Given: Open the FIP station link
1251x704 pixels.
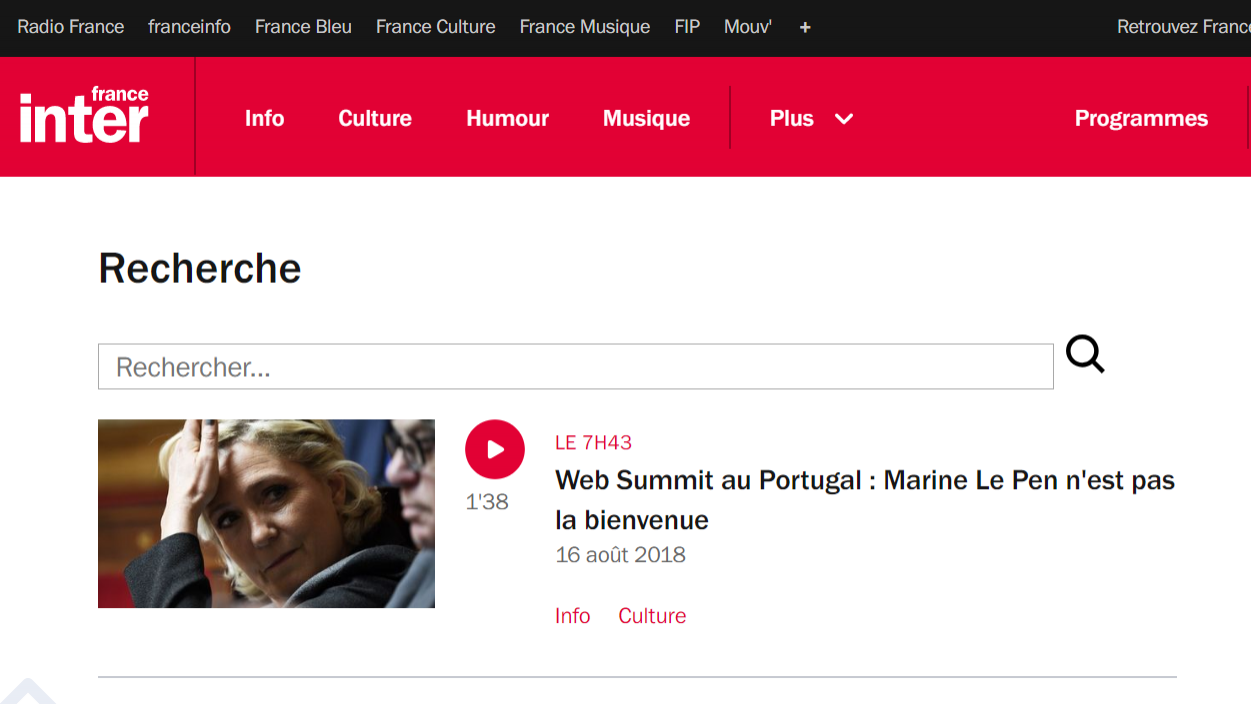Looking at the screenshot, I should (x=687, y=27).
